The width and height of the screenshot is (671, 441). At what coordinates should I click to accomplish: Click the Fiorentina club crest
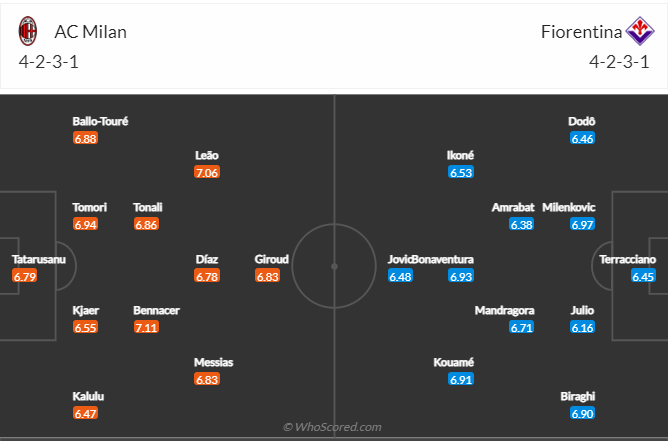click(638, 31)
